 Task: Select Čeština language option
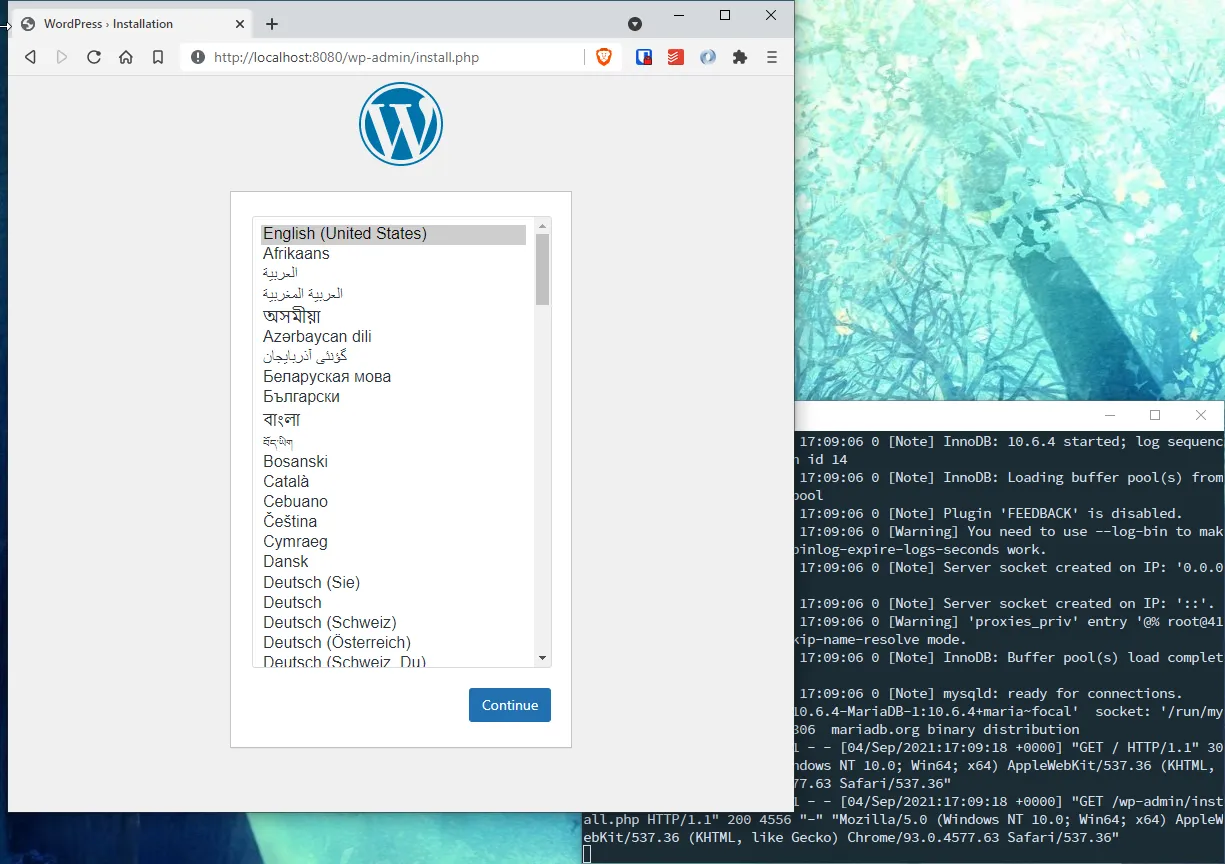click(x=393, y=522)
